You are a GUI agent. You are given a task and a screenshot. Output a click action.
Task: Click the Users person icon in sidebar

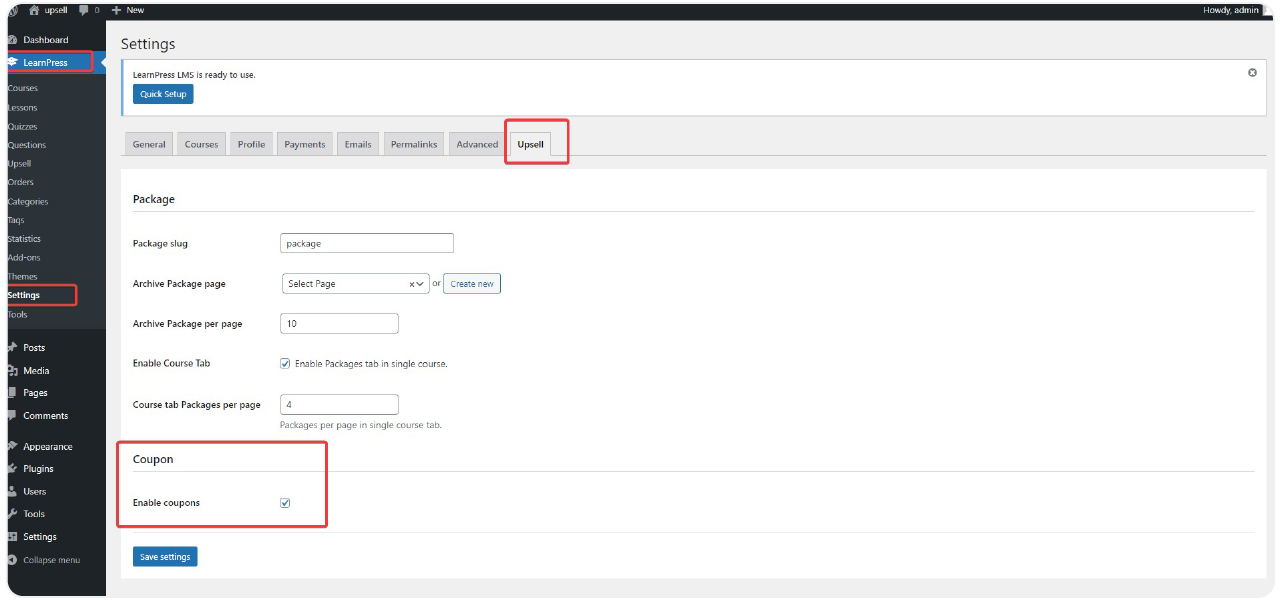(x=12, y=491)
